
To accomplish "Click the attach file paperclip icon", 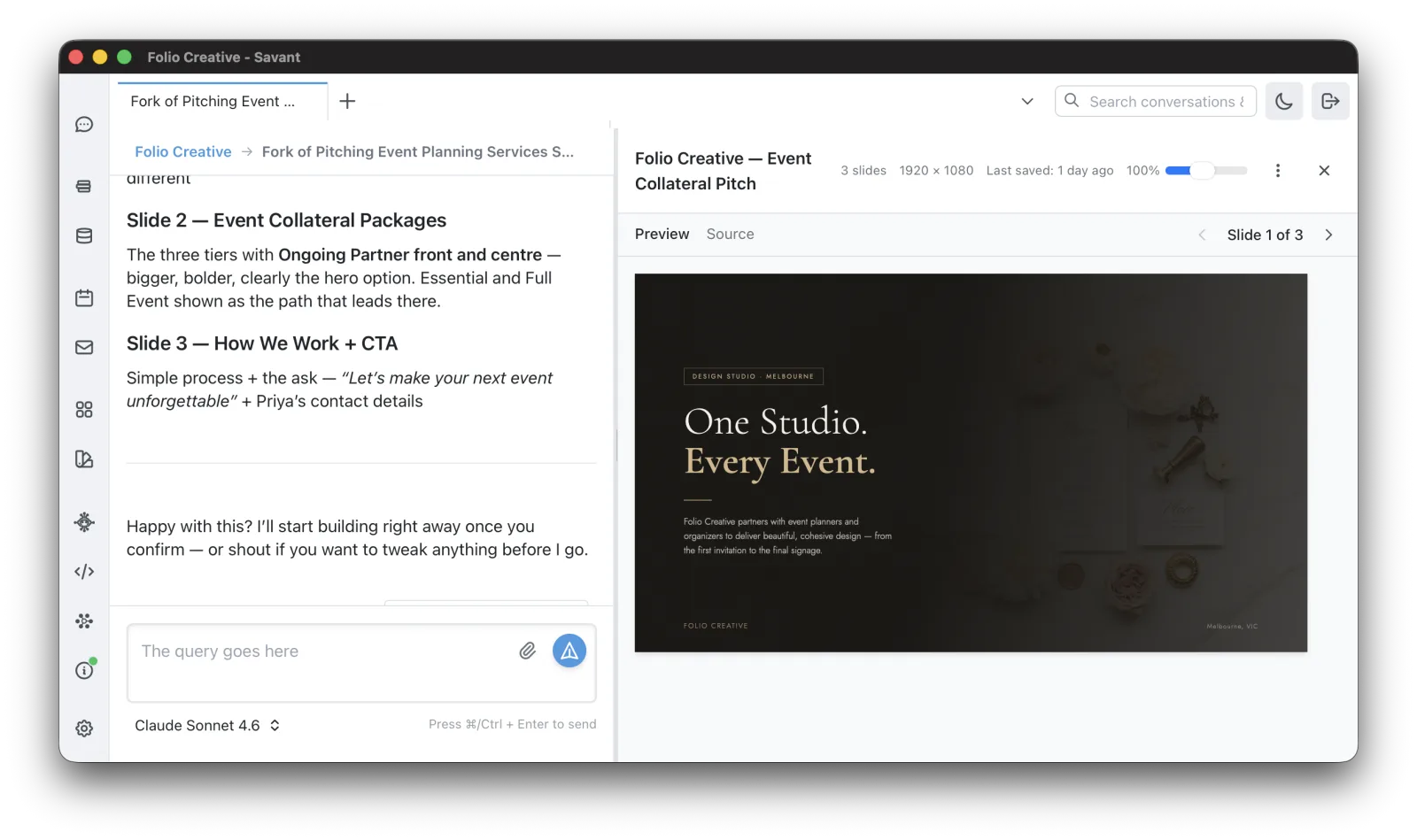I will [x=528, y=651].
